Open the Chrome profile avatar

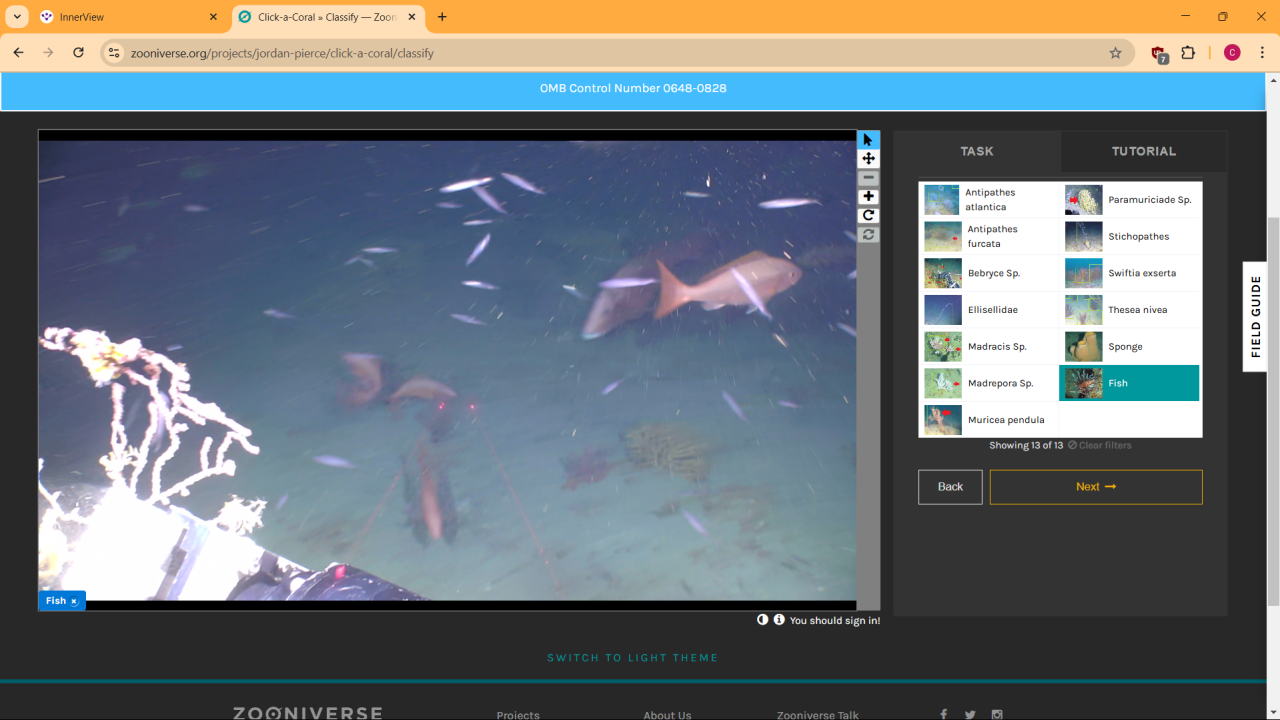[x=1232, y=53]
